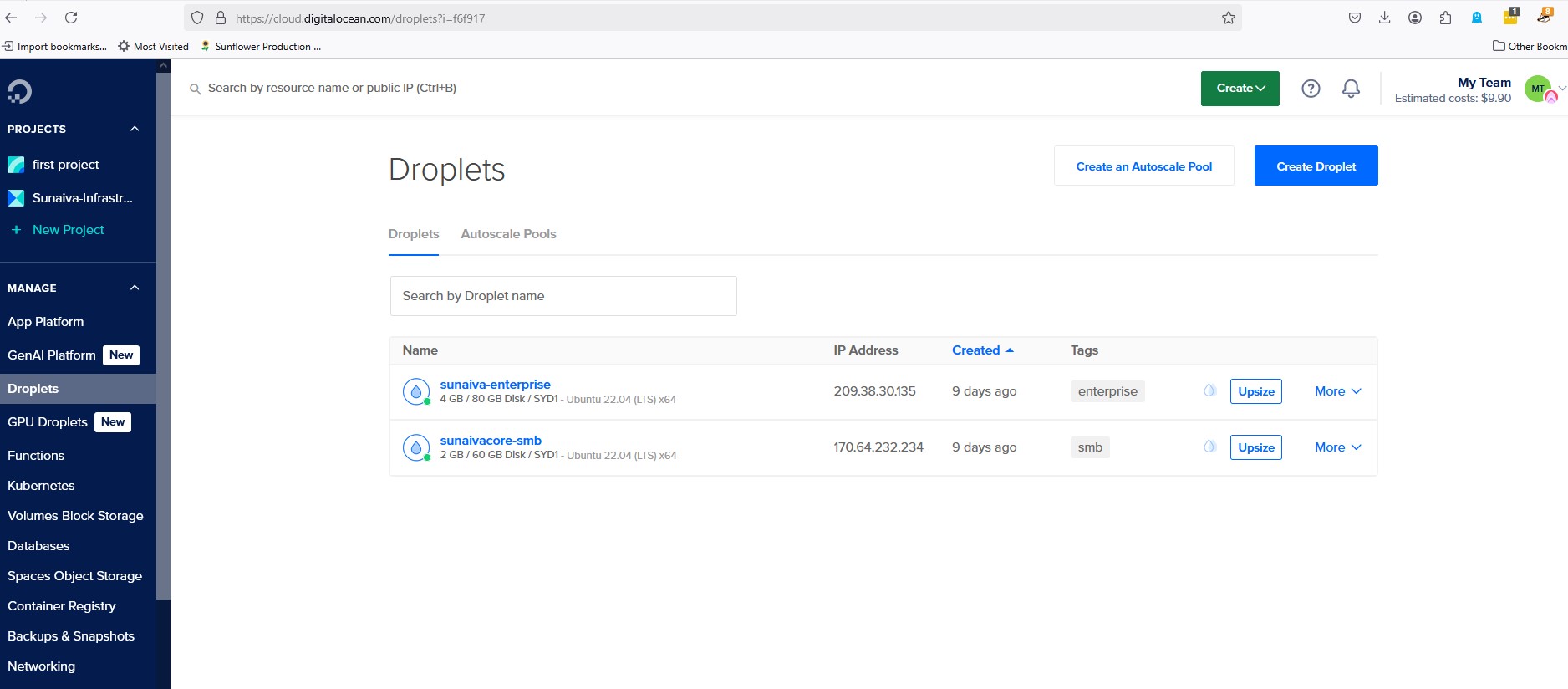Open the green Create dropdown
This screenshot has height=689, width=1568.
click(1240, 89)
